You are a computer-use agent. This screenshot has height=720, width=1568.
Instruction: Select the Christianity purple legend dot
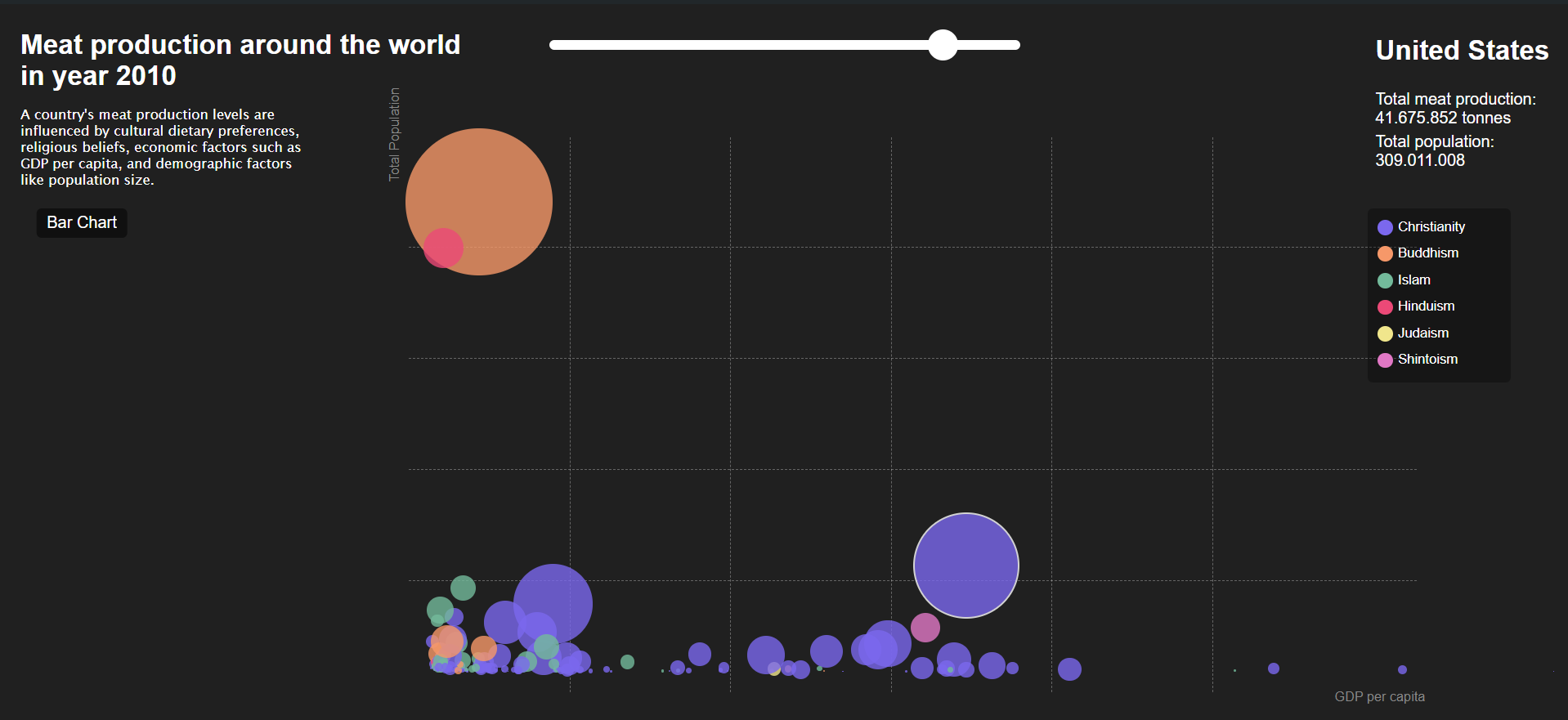click(1385, 227)
